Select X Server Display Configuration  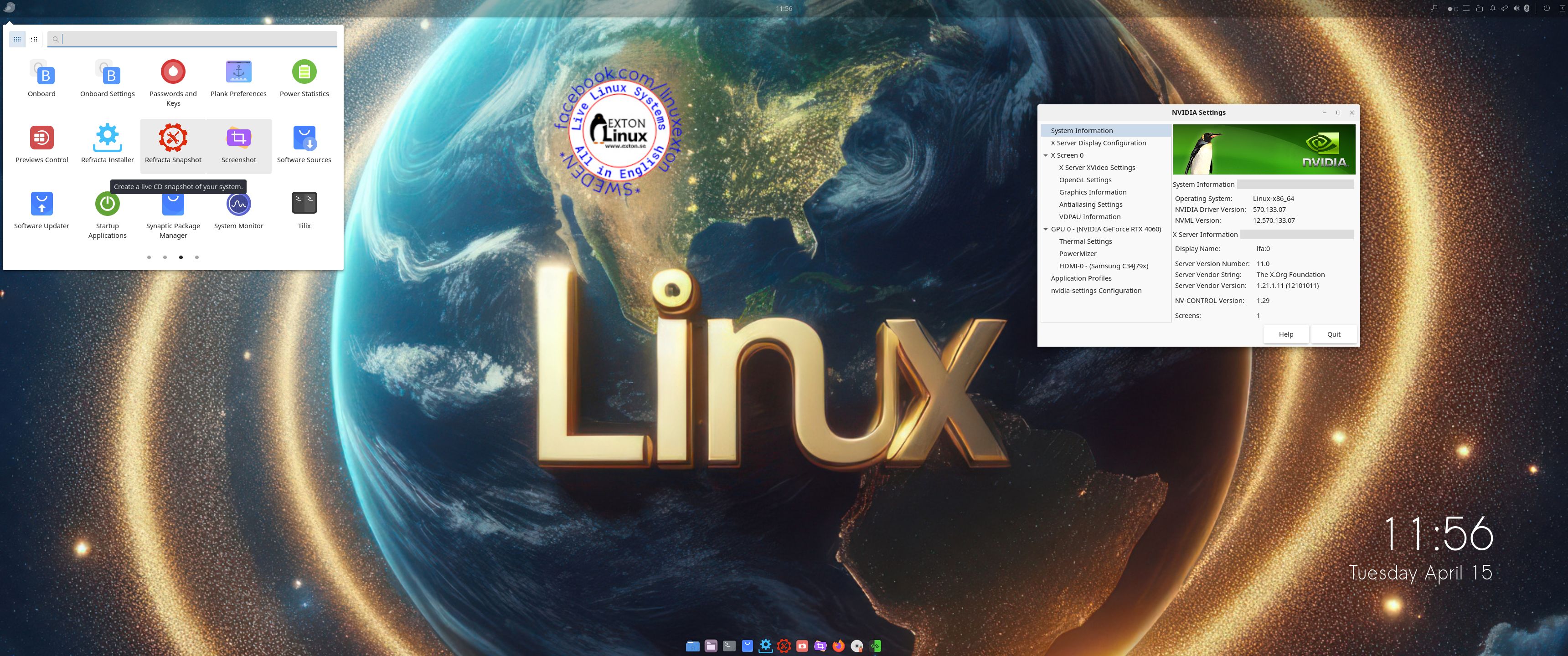(1098, 143)
